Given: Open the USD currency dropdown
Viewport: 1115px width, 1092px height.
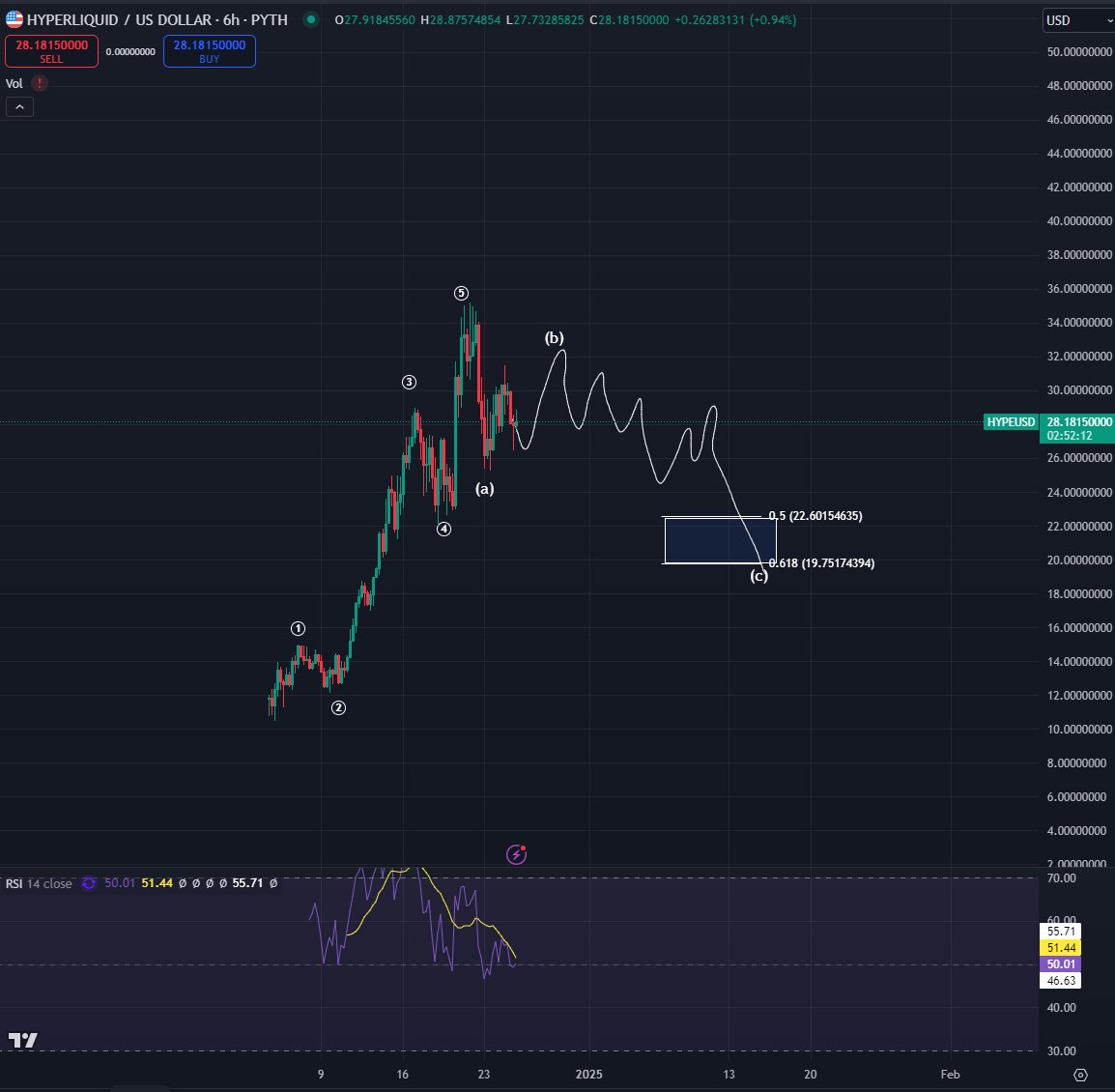Looking at the screenshot, I should [1078, 20].
